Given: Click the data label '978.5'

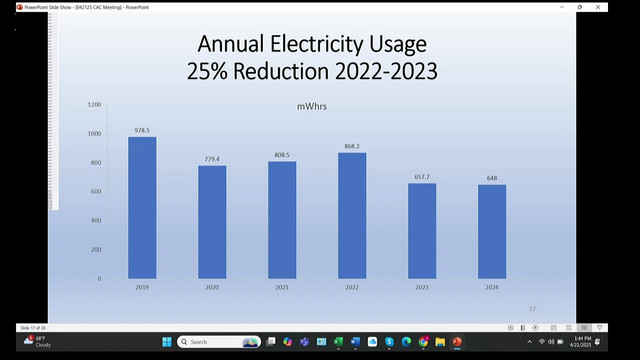Looking at the screenshot, I should [x=142, y=131].
